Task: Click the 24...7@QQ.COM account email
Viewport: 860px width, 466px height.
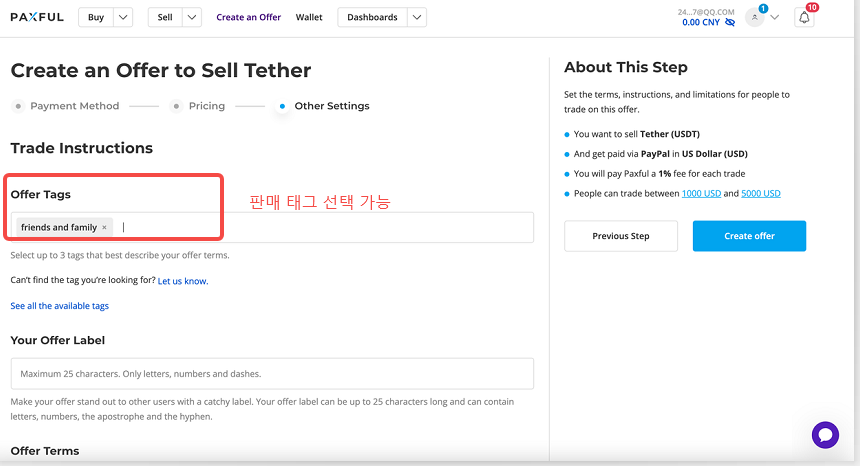Action: click(x=706, y=12)
